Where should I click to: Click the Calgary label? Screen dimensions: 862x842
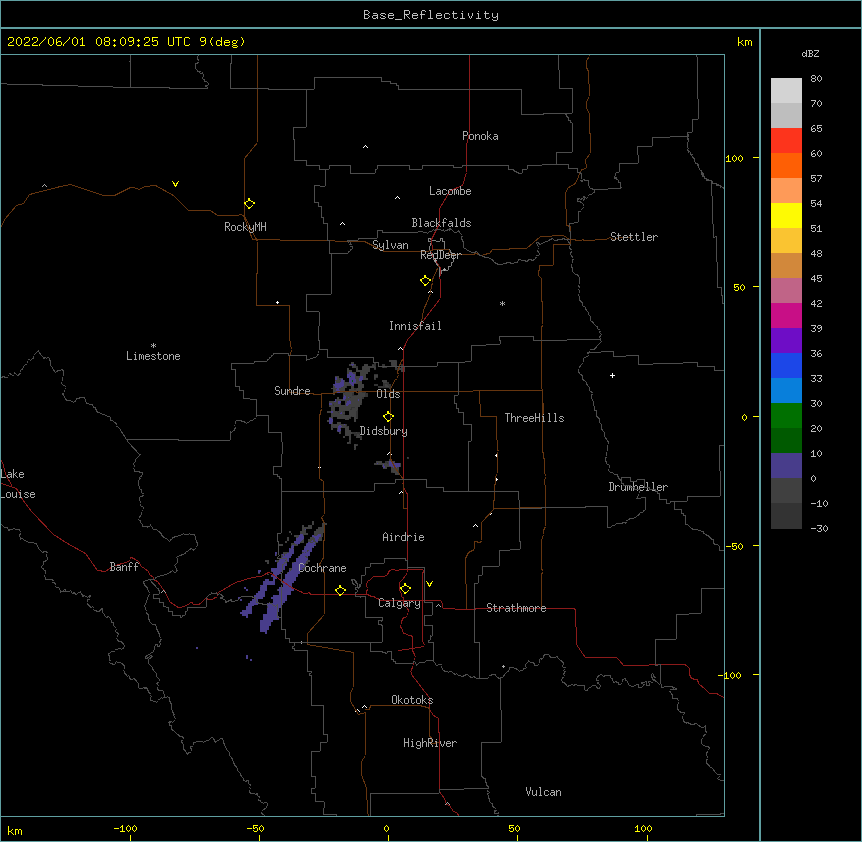tap(399, 603)
